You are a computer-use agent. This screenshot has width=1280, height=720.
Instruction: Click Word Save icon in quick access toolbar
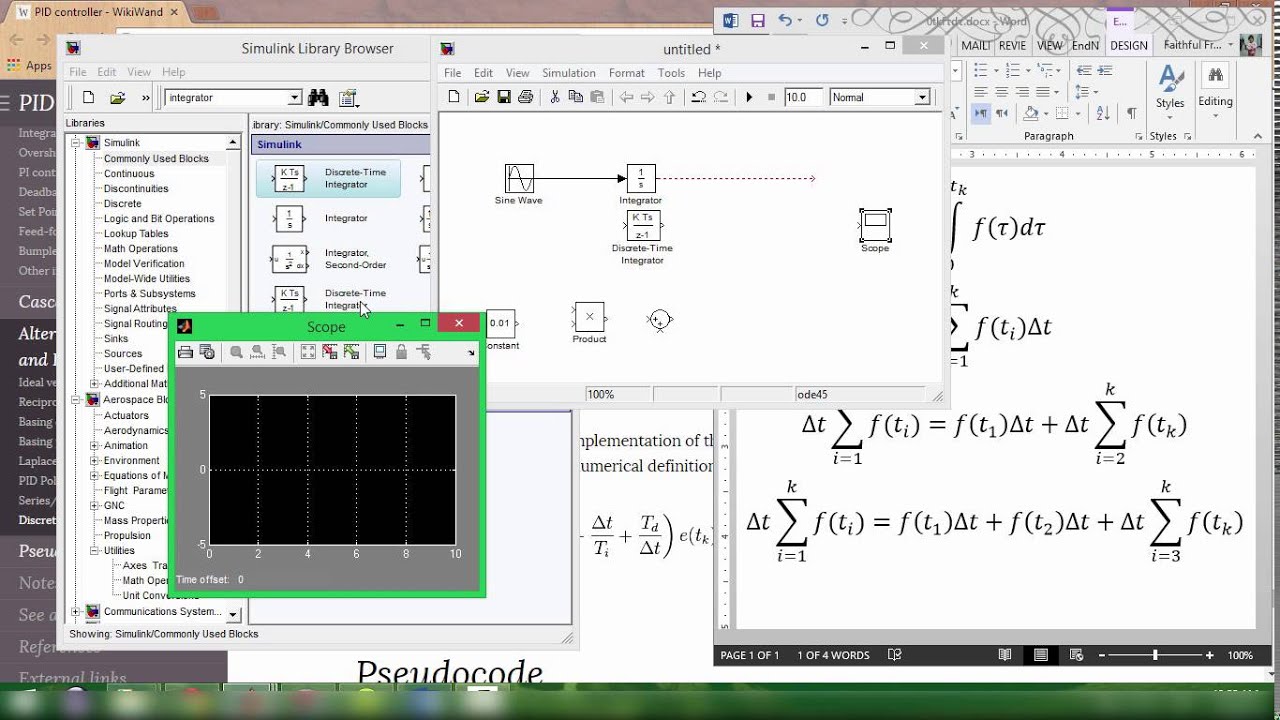tap(757, 20)
